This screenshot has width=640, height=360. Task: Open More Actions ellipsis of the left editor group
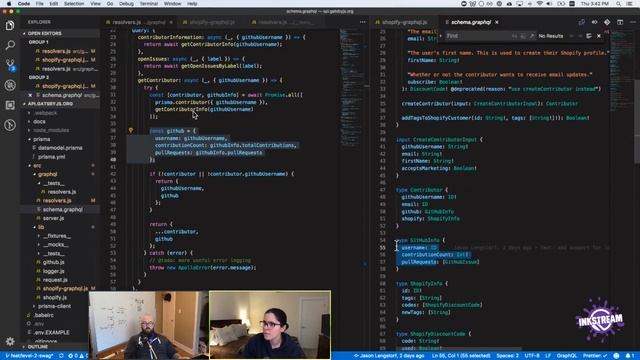point(362,22)
